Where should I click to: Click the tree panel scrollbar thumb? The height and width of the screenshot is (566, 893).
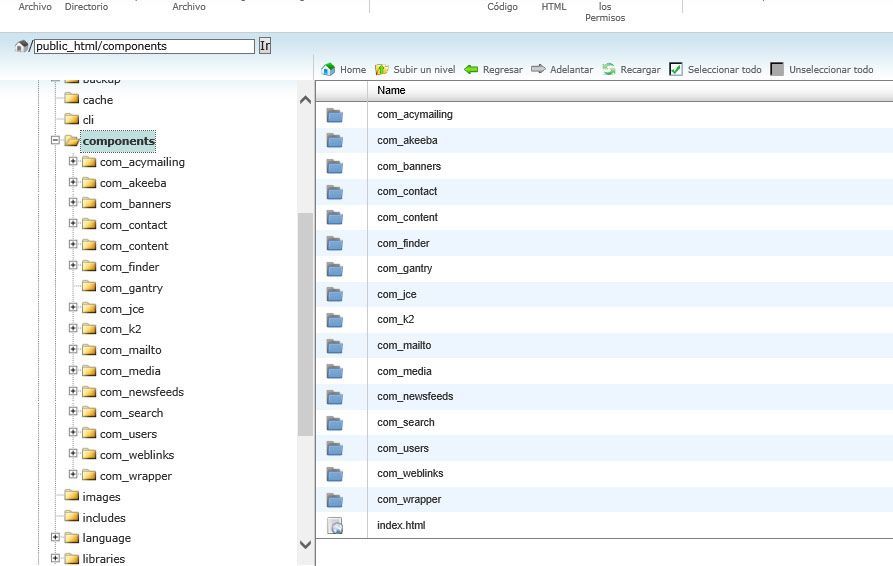coord(305,325)
